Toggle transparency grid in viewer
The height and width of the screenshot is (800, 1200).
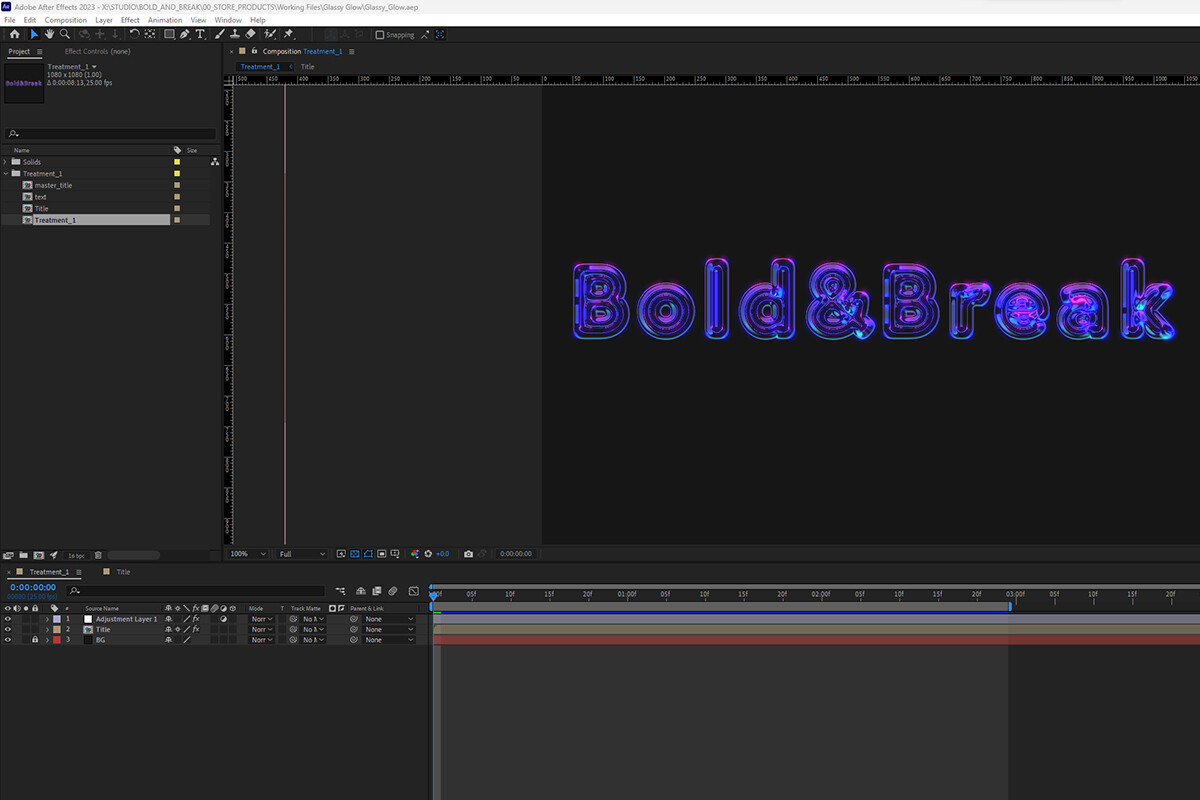point(354,553)
